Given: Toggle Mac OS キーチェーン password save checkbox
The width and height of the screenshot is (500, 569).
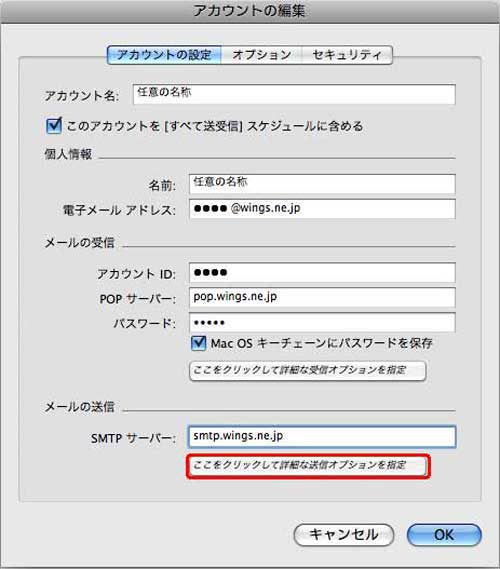Looking at the screenshot, I should [x=198, y=343].
